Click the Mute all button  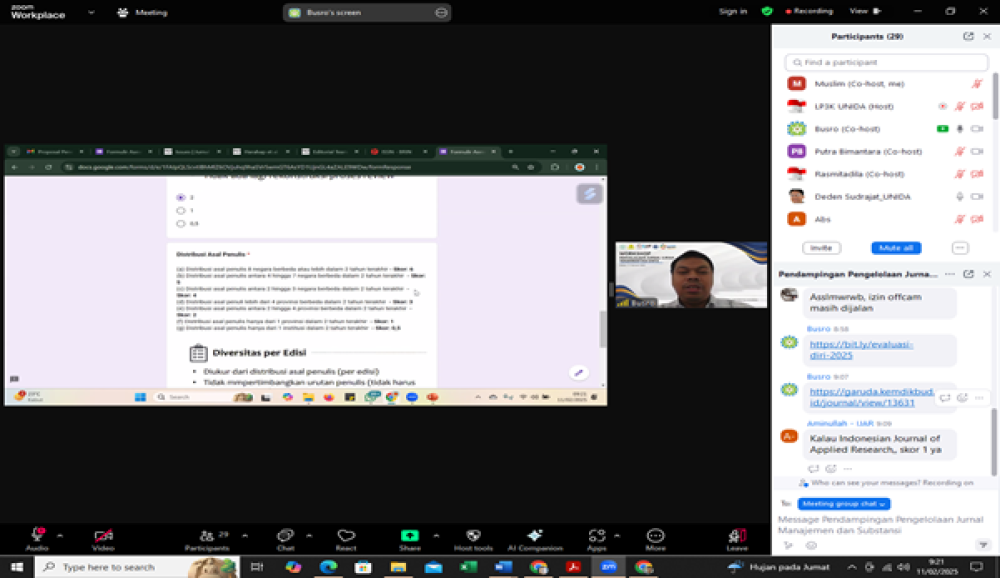click(x=896, y=248)
